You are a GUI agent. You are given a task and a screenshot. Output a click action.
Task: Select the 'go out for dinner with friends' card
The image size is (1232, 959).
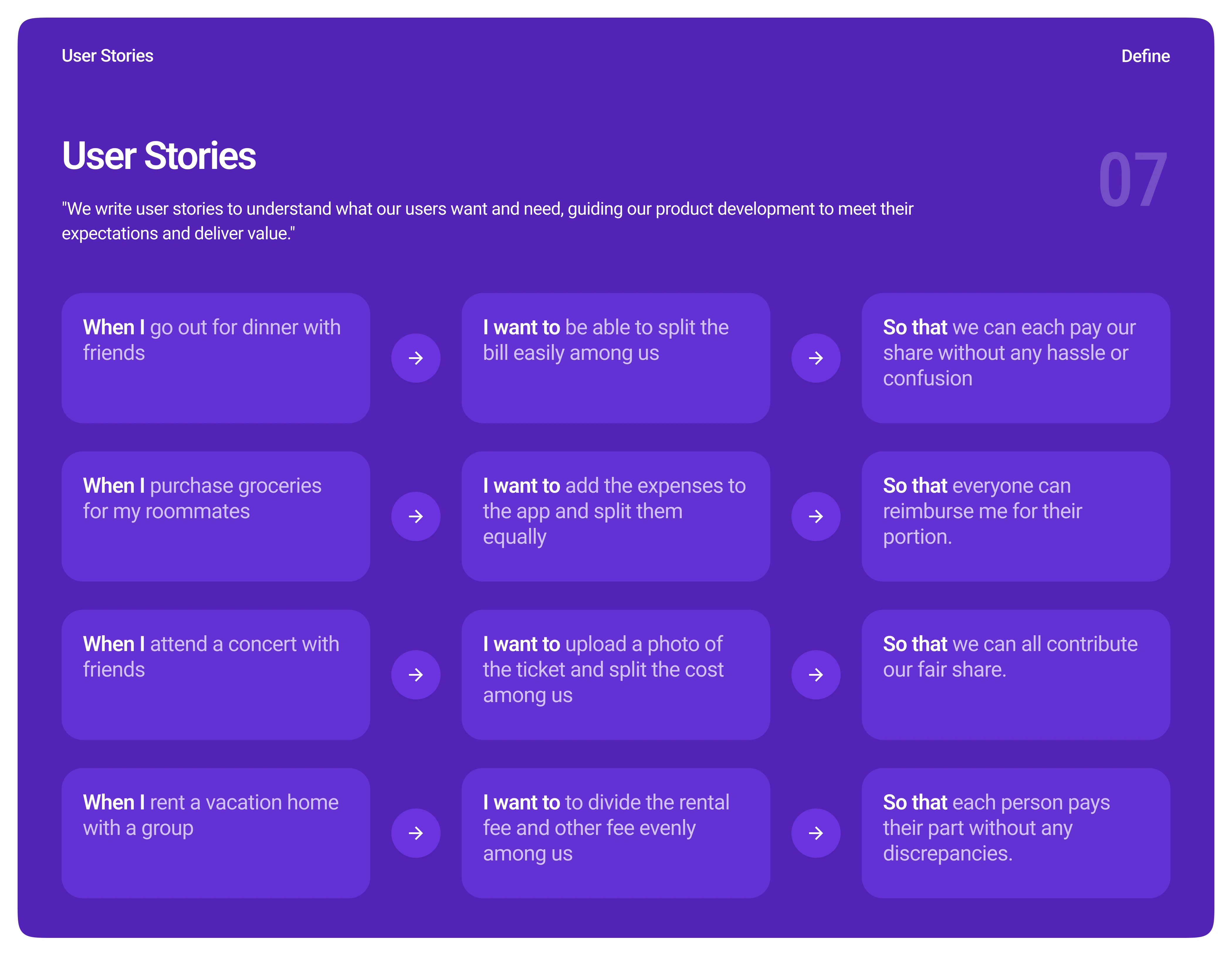click(216, 358)
